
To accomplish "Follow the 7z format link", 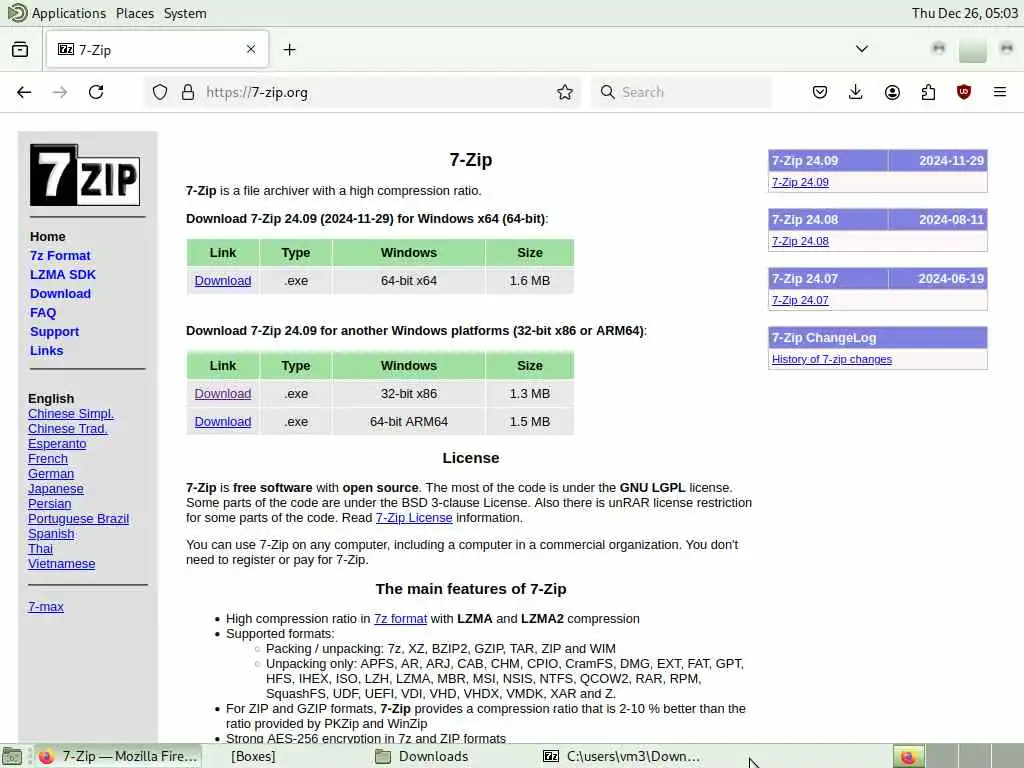I will (x=400, y=618).
